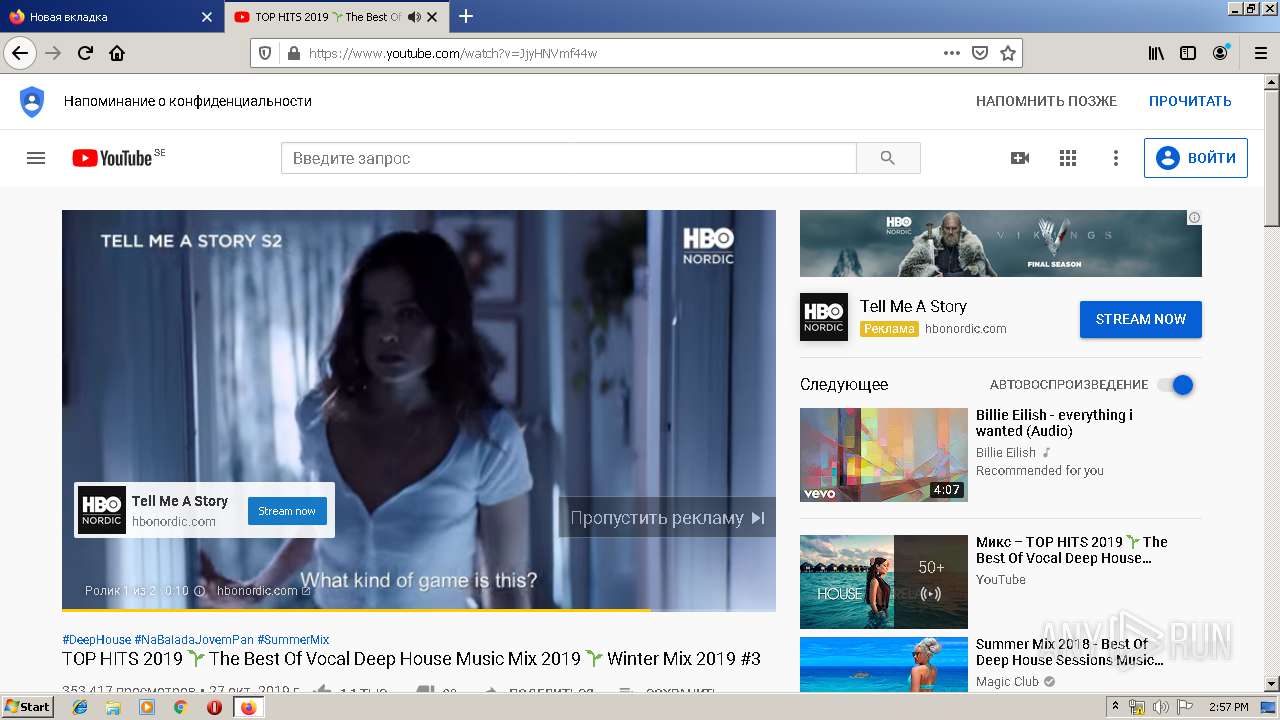Show hidden system tray icons
The image size is (1280, 720).
pyautogui.click(x=1116, y=707)
